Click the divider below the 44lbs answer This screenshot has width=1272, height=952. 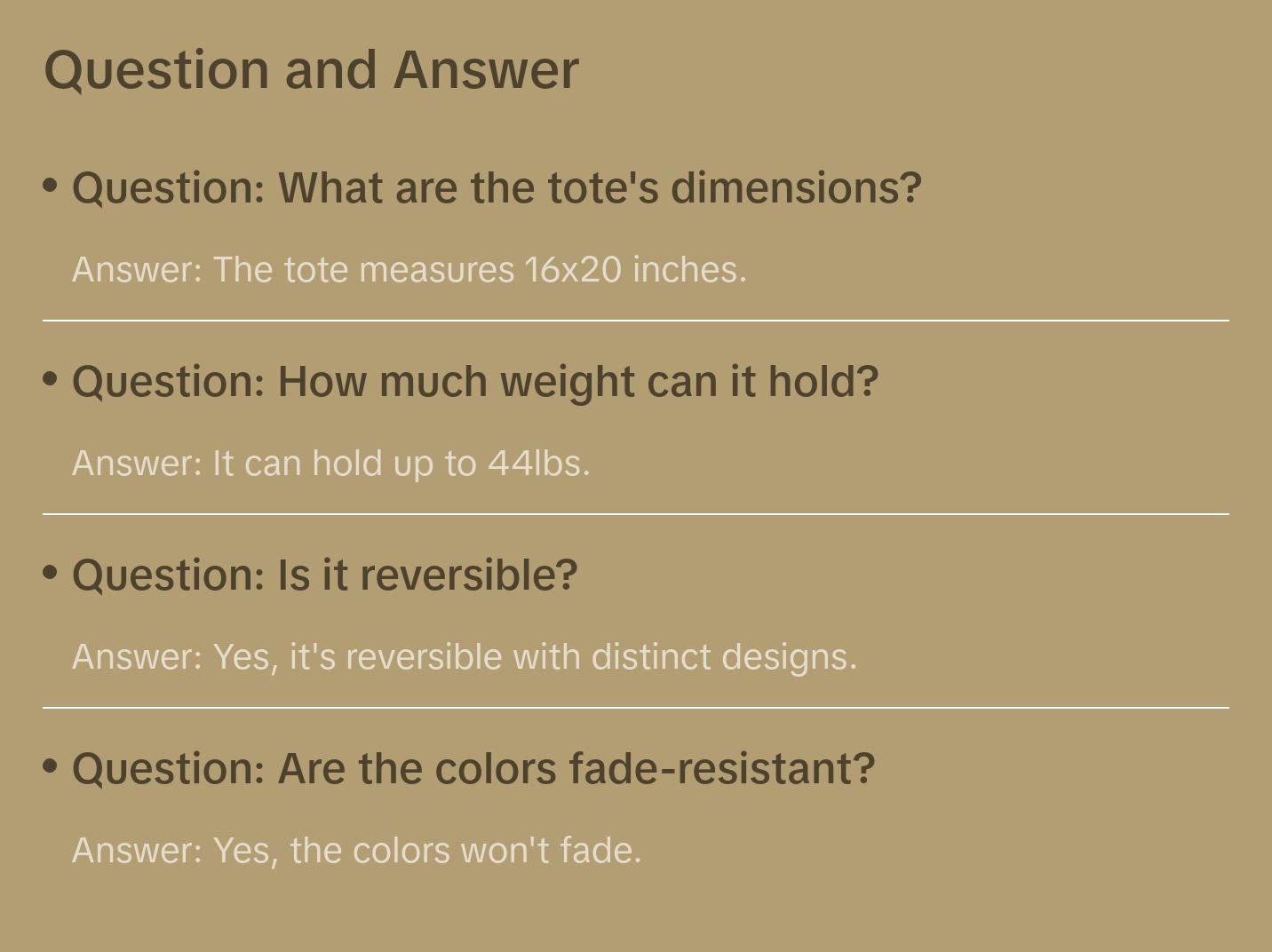click(x=636, y=514)
